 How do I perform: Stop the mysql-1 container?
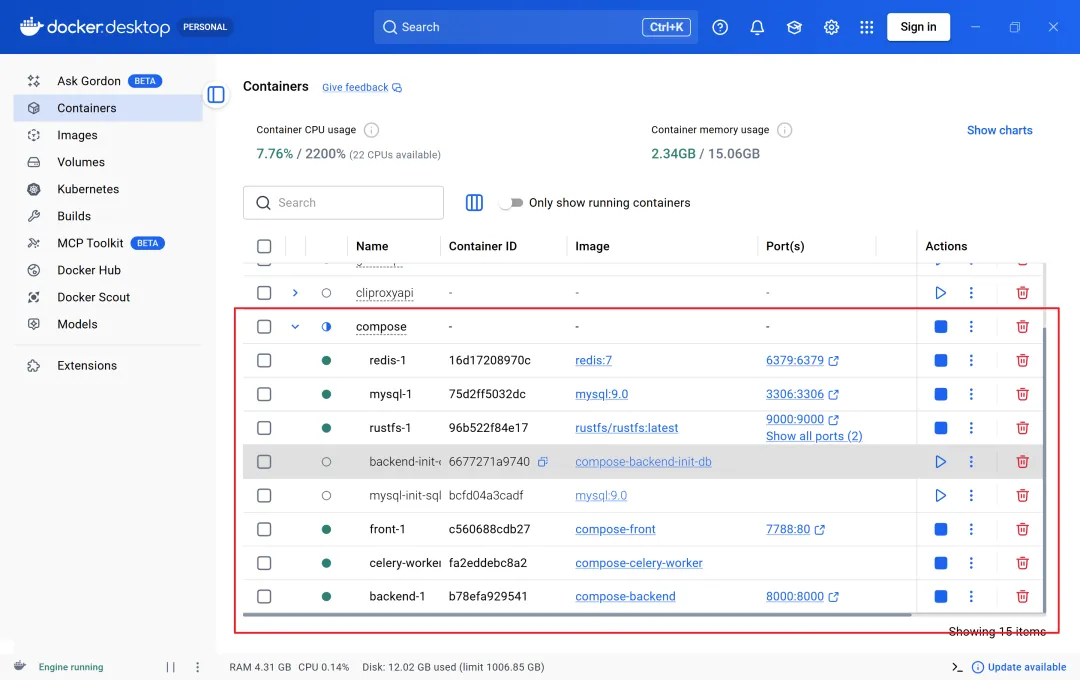(x=940, y=394)
